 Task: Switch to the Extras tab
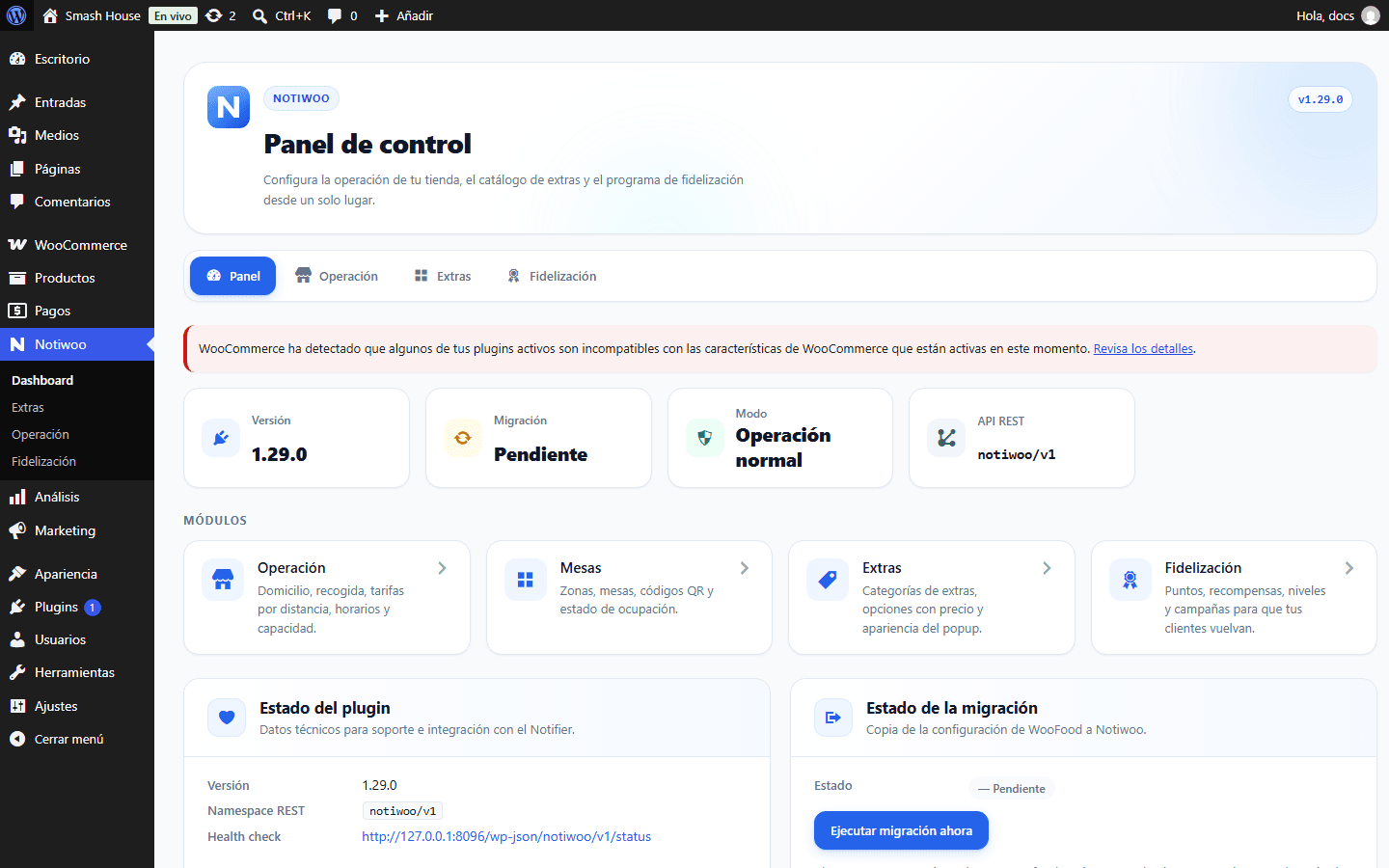click(443, 276)
